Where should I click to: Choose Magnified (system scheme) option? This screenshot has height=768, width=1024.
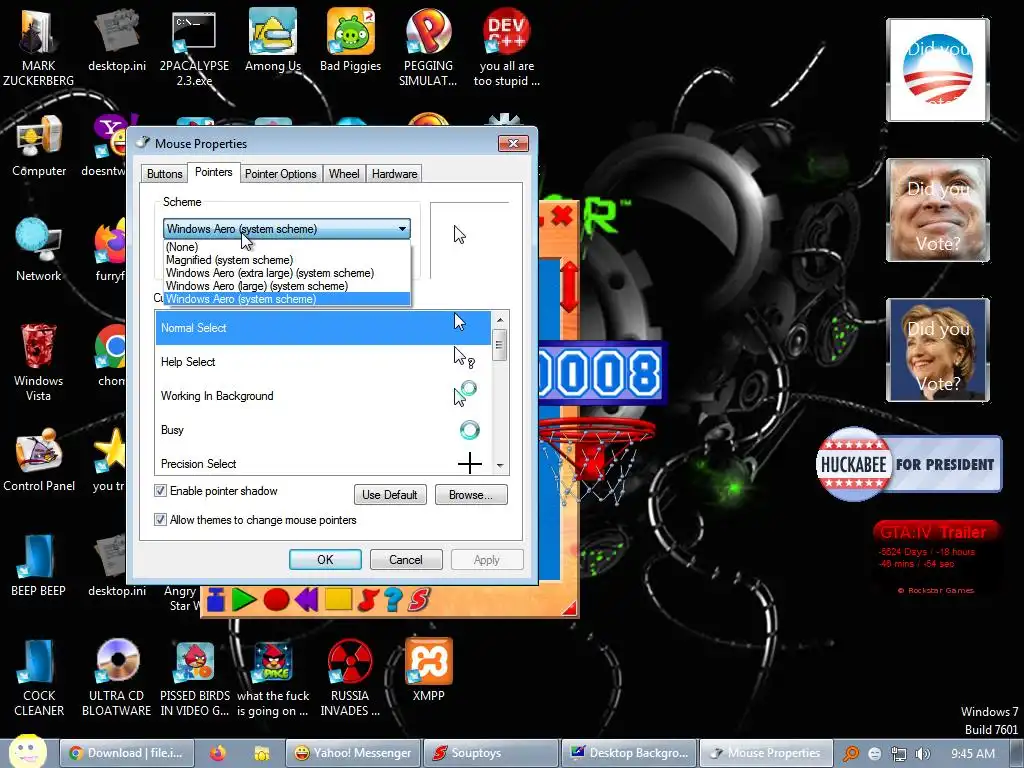pos(287,260)
